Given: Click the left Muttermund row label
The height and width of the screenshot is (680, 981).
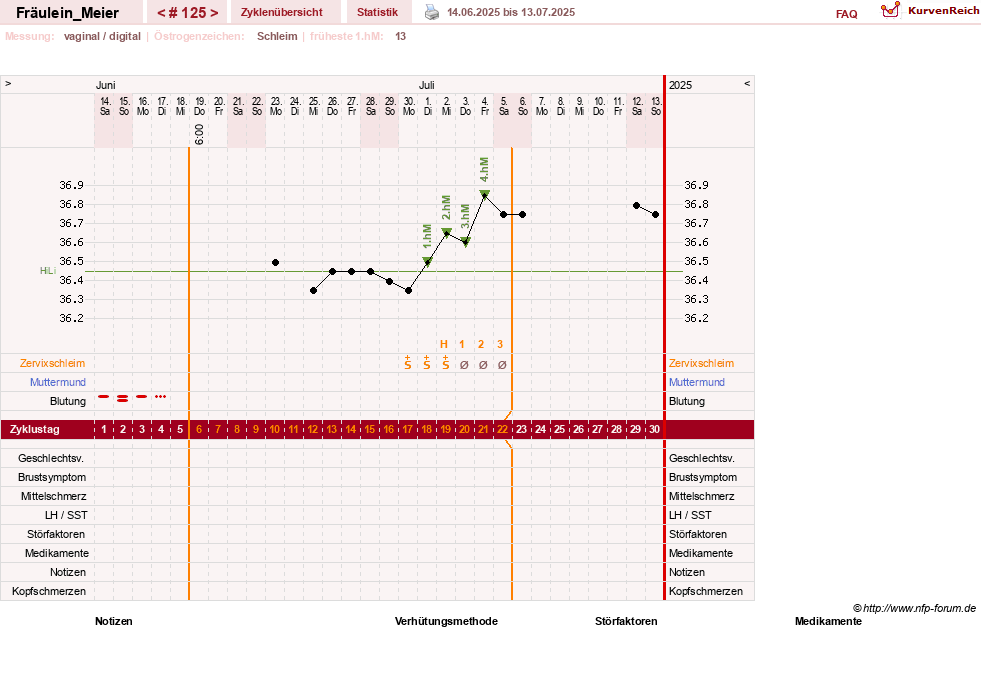Looking at the screenshot, I should tap(58, 382).
